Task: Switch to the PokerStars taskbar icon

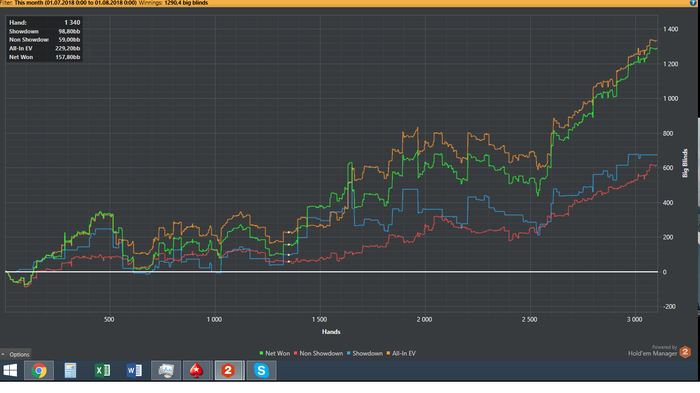Action: [x=196, y=370]
